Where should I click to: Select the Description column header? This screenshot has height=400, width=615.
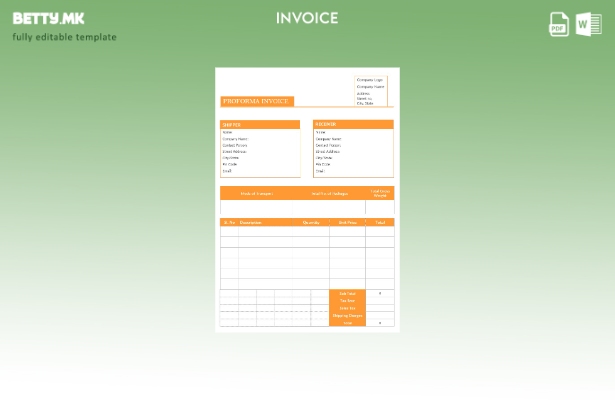click(x=251, y=222)
